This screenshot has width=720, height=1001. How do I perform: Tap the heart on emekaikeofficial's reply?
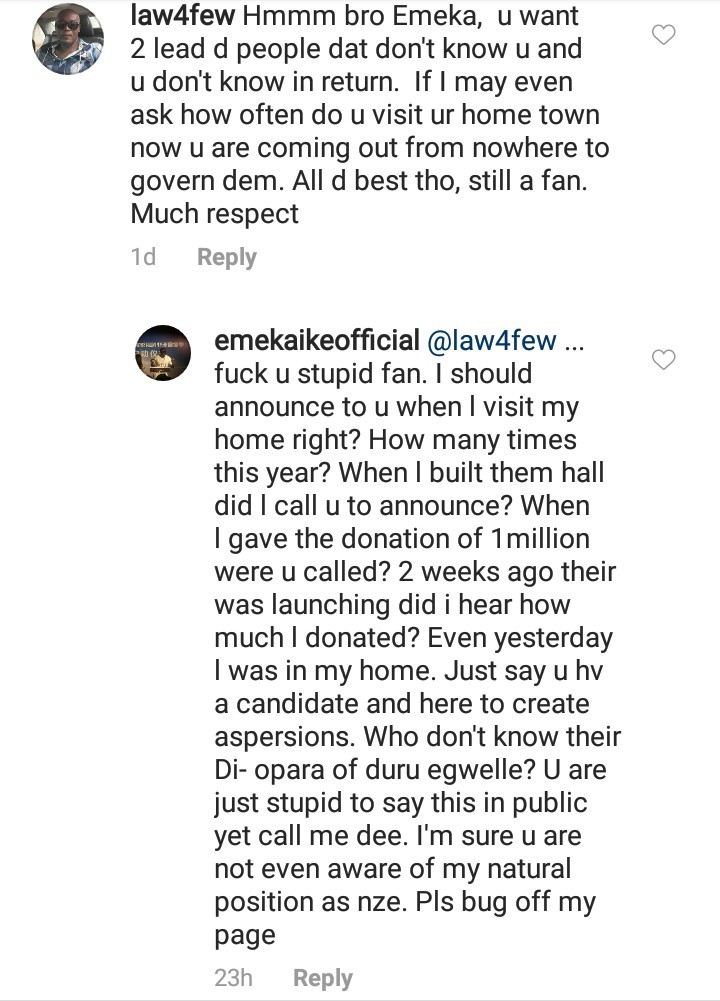(663, 359)
